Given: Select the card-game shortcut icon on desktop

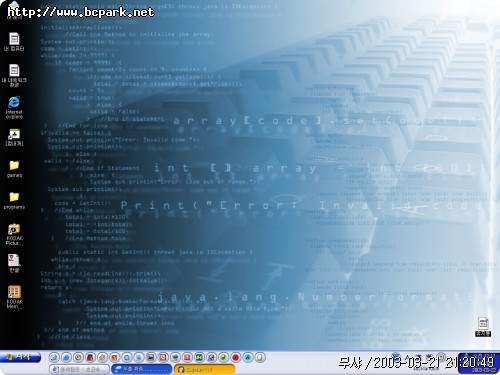Looking at the screenshot, I should (14, 137).
